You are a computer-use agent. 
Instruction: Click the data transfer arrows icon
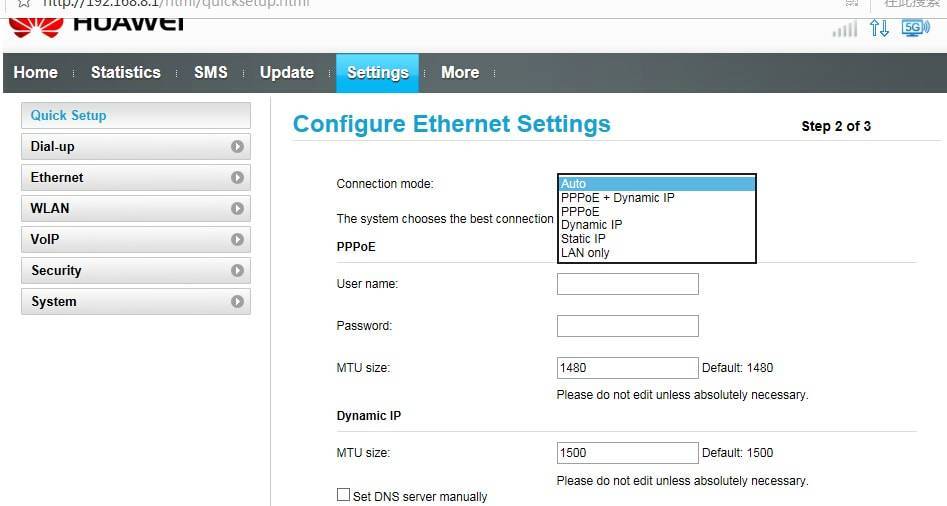click(879, 28)
